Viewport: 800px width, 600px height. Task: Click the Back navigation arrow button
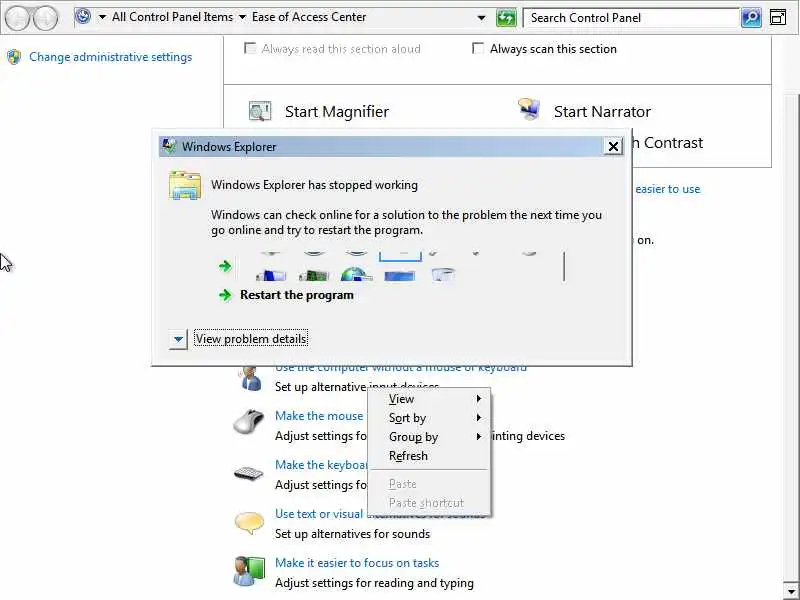tap(18, 18)
